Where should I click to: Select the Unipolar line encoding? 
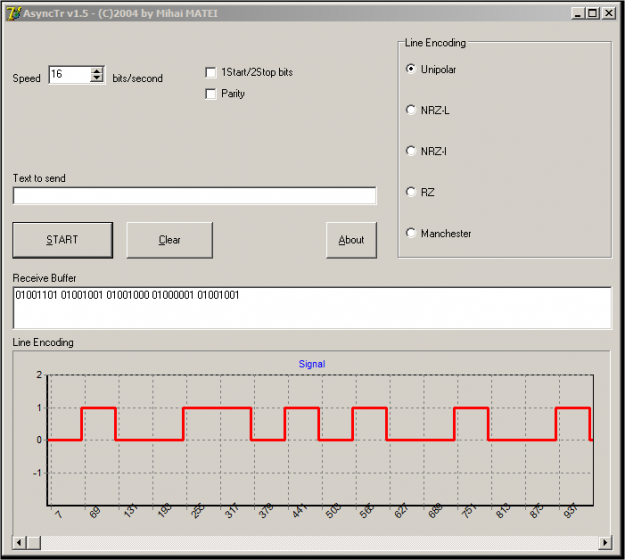[x=411, y=69]
